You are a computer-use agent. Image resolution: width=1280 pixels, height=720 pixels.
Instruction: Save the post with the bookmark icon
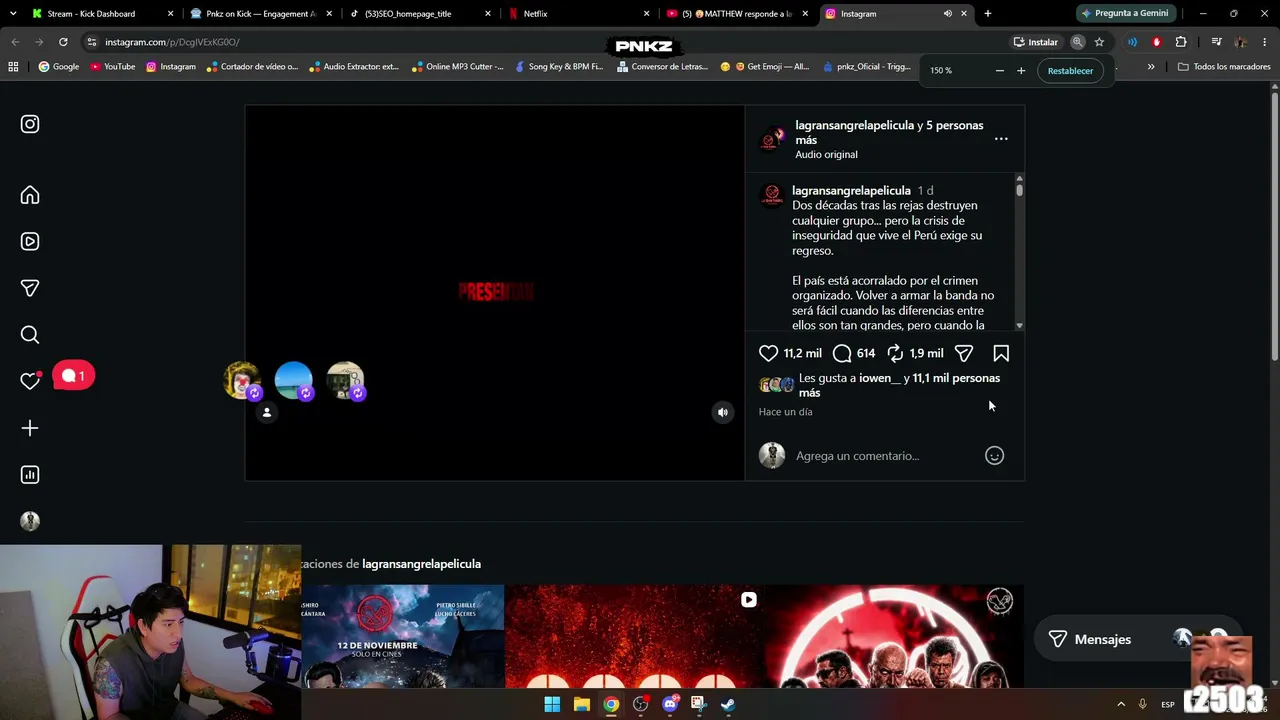point(1001,353)
